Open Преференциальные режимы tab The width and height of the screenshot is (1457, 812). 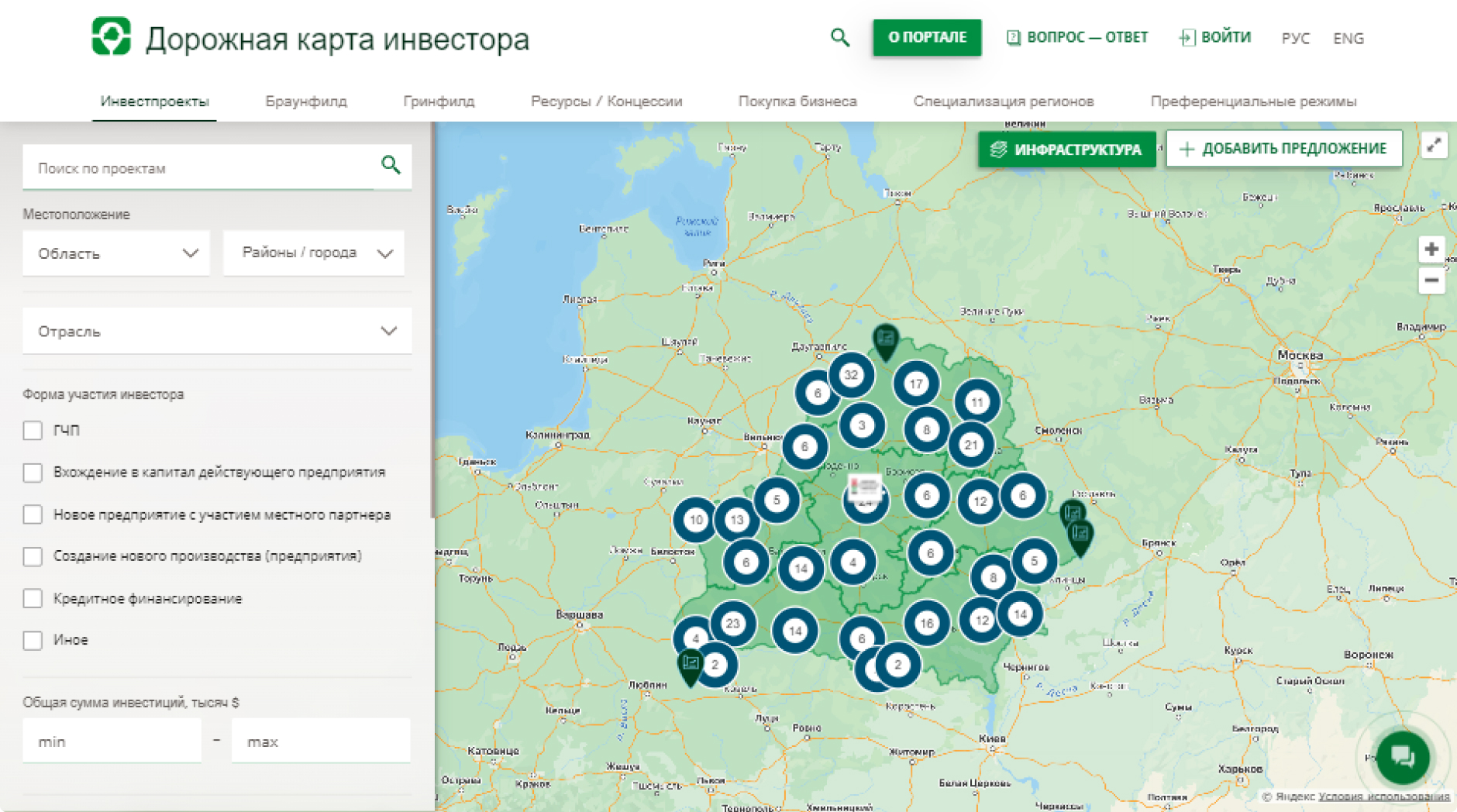pos(1253,101)
